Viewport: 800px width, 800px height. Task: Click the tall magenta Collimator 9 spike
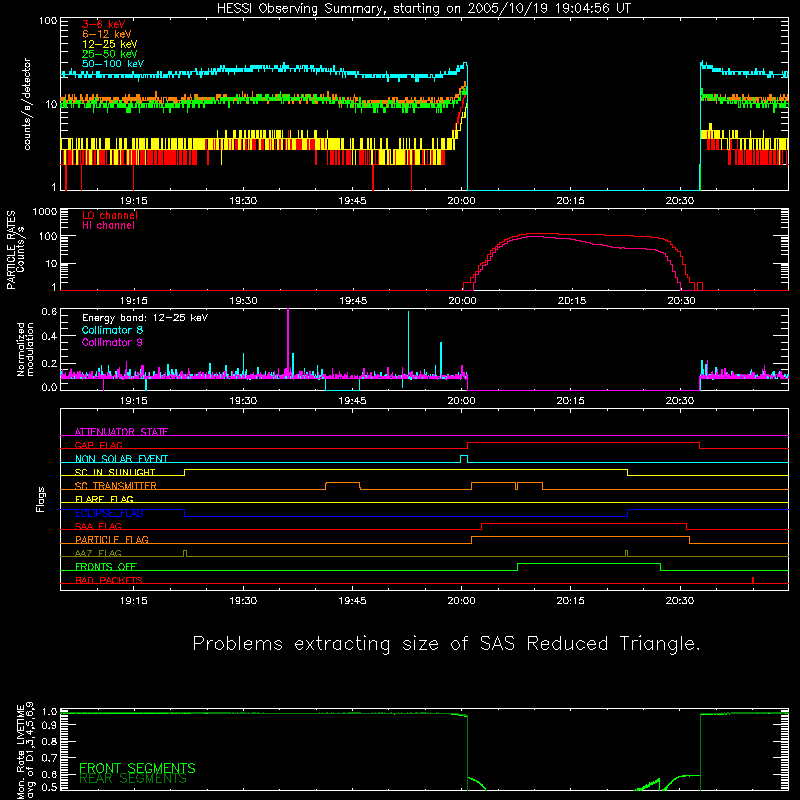288,341
